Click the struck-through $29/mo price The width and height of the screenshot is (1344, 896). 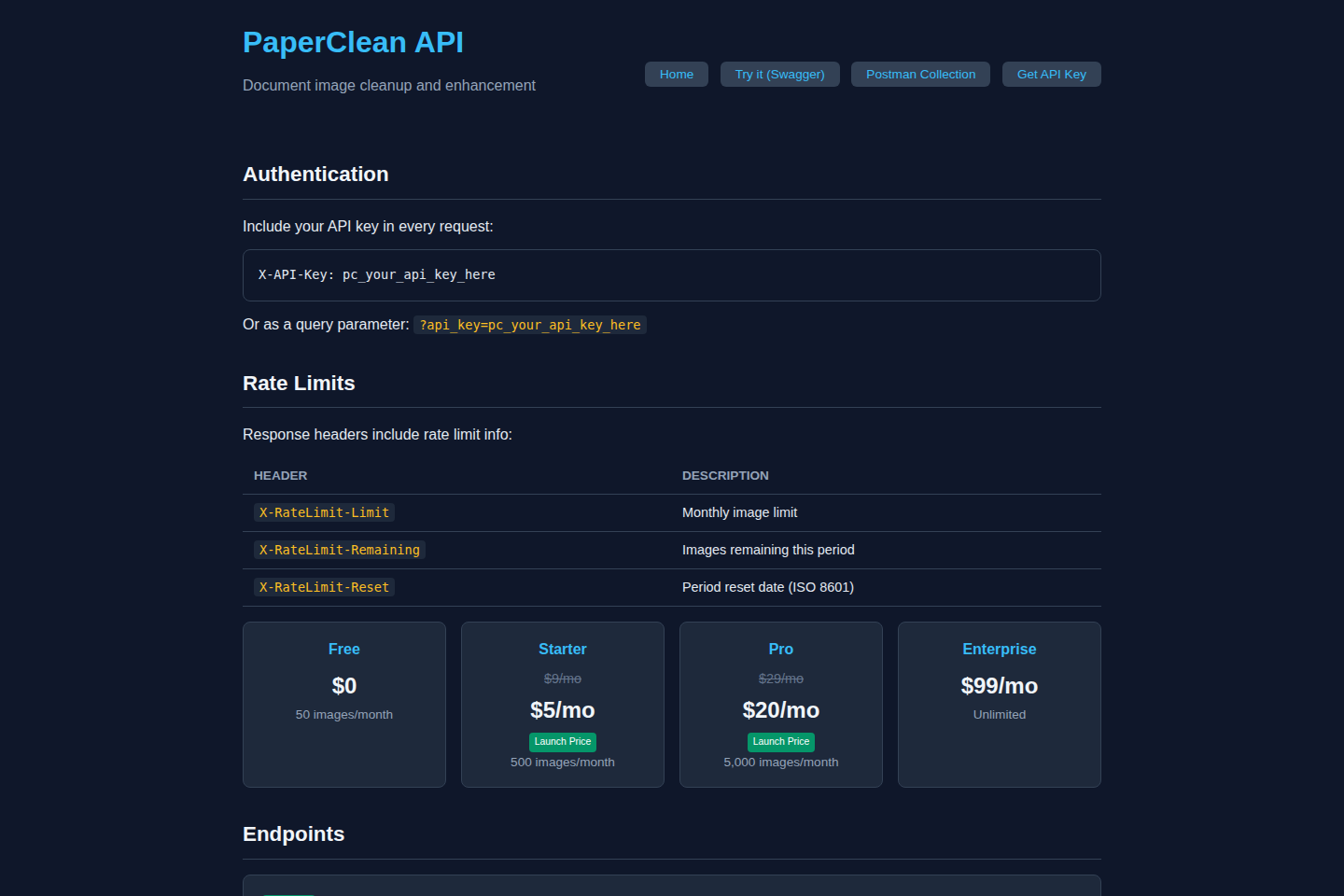(781, 679)
